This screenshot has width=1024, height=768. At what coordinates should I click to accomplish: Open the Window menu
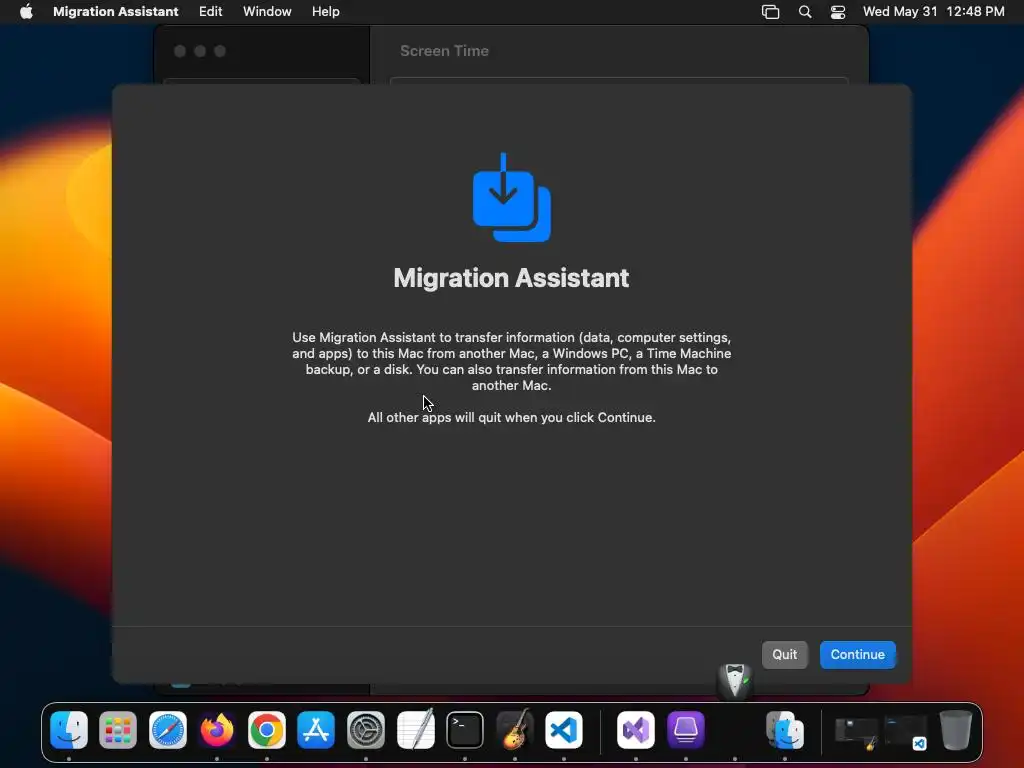click(267, 12)
